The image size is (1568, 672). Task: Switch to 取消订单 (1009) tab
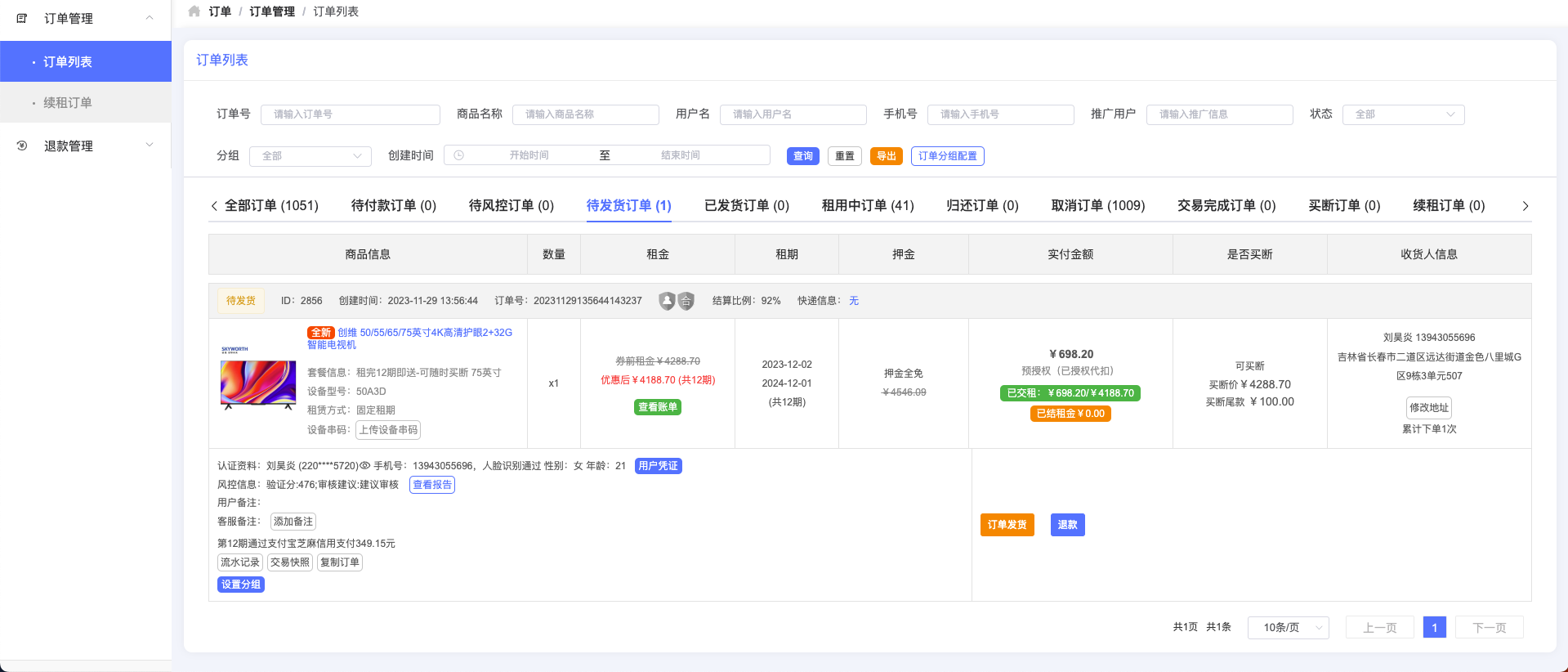pyautogui.click(x=1098, y=206)
